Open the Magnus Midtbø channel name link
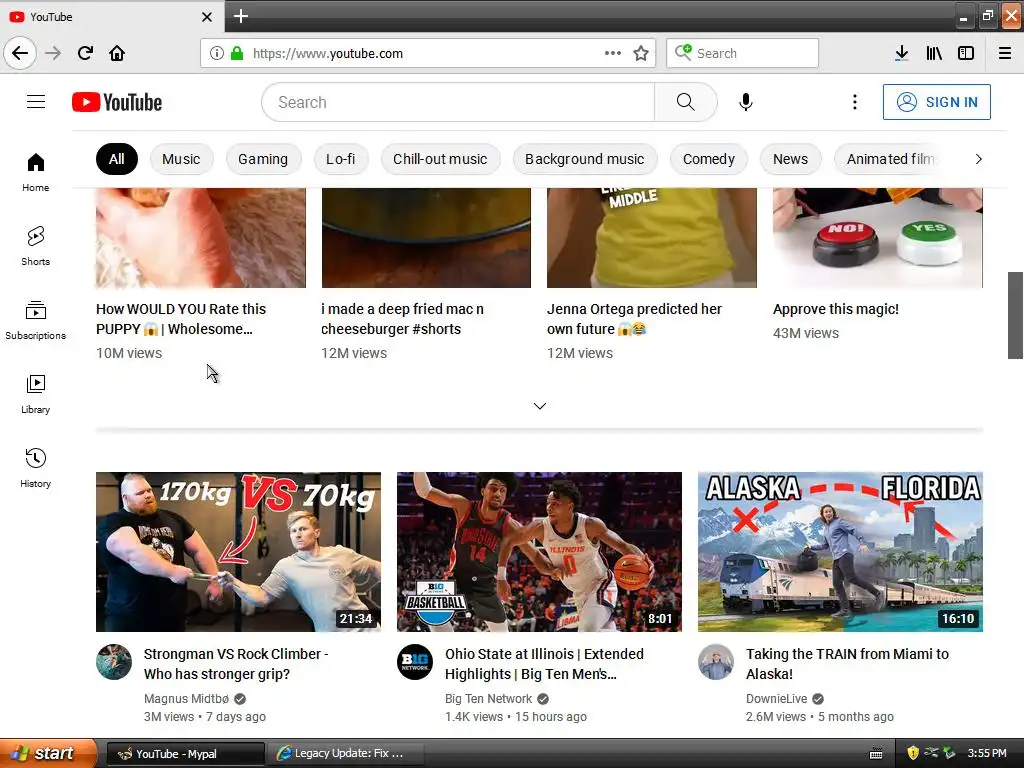 pos(186,699)
